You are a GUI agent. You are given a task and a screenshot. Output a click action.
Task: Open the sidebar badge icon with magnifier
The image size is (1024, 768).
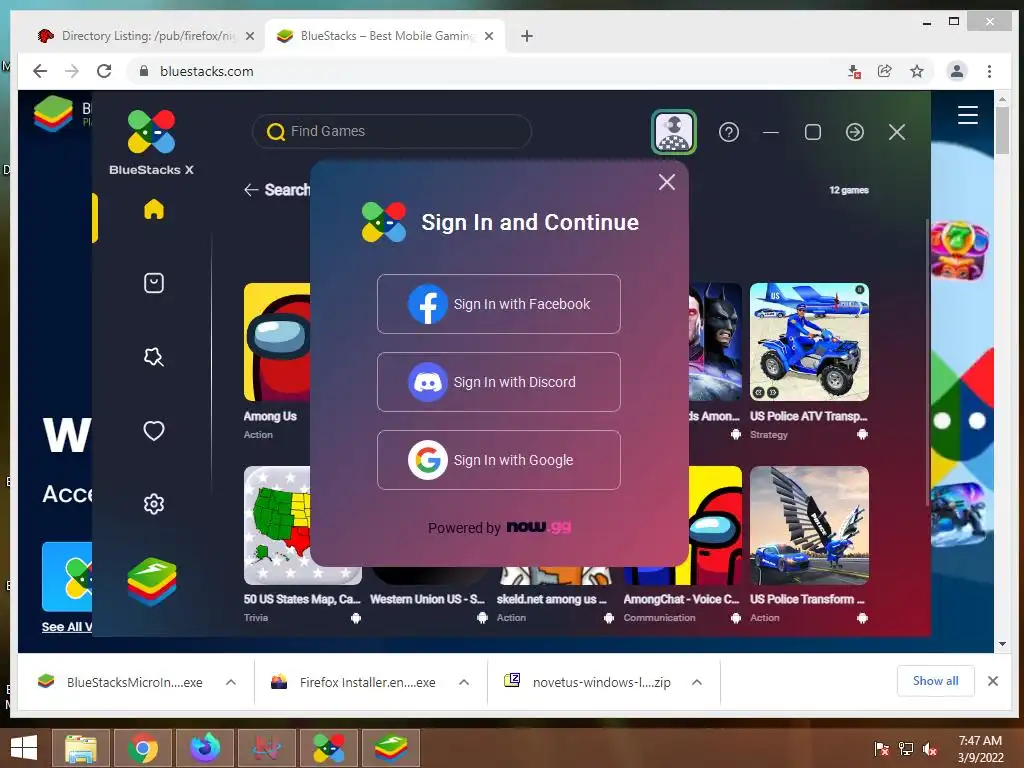click(154, 357)
